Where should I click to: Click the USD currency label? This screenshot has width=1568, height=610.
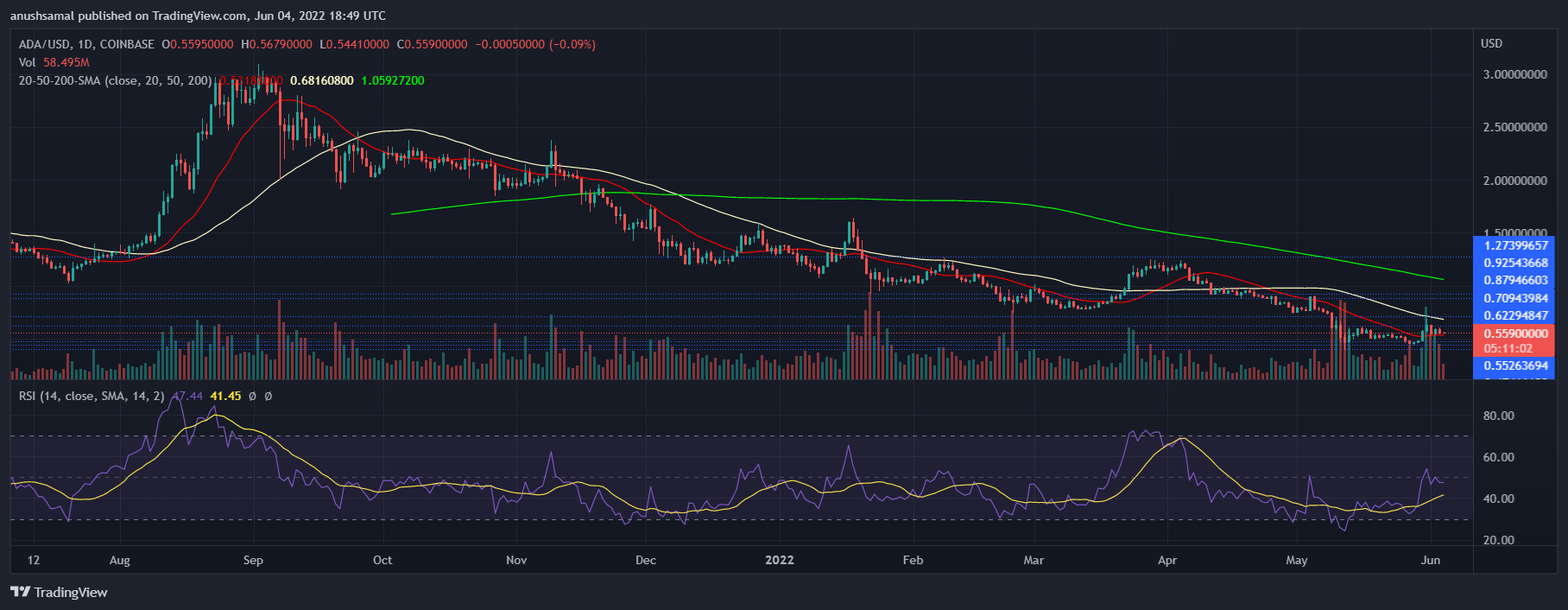tap(1491, 43)
